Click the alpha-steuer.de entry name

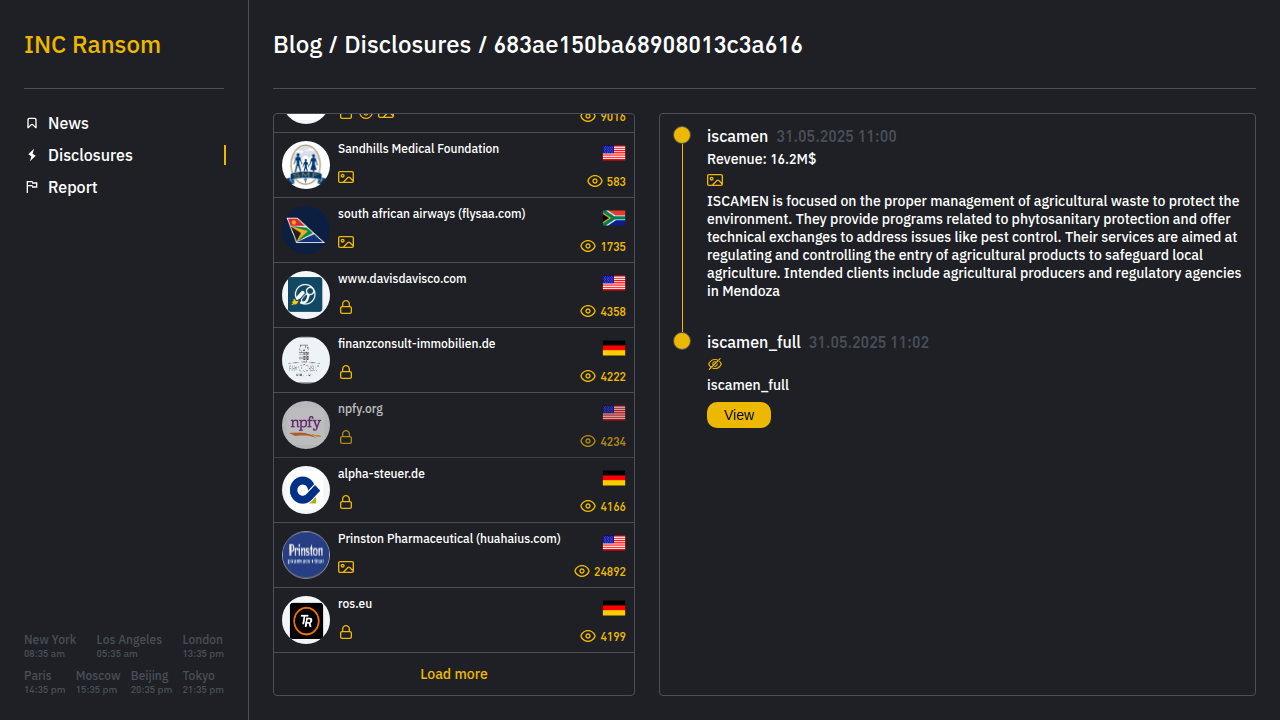(x=381, y=474)
